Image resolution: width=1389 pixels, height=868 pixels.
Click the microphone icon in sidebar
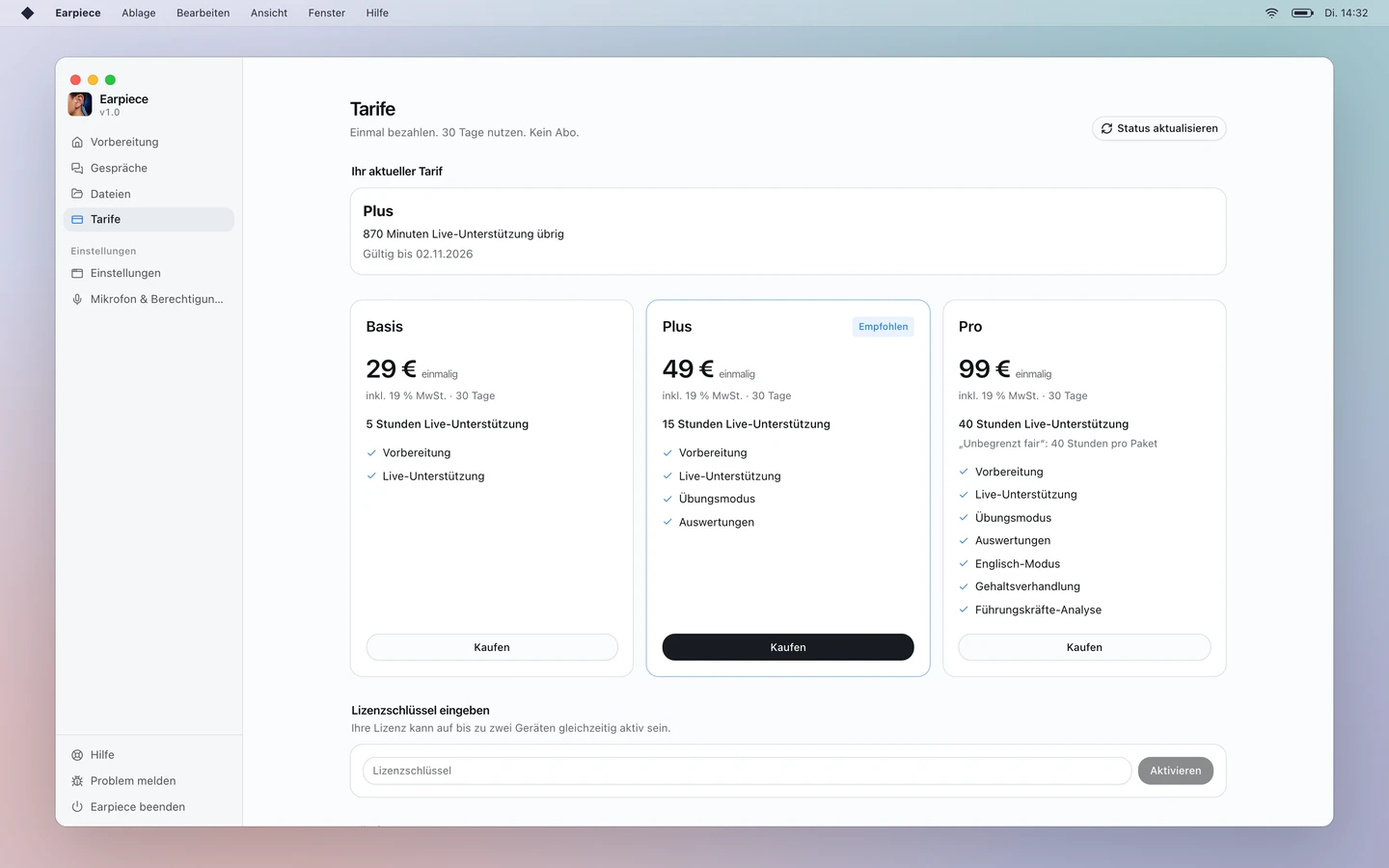(77, 299)
